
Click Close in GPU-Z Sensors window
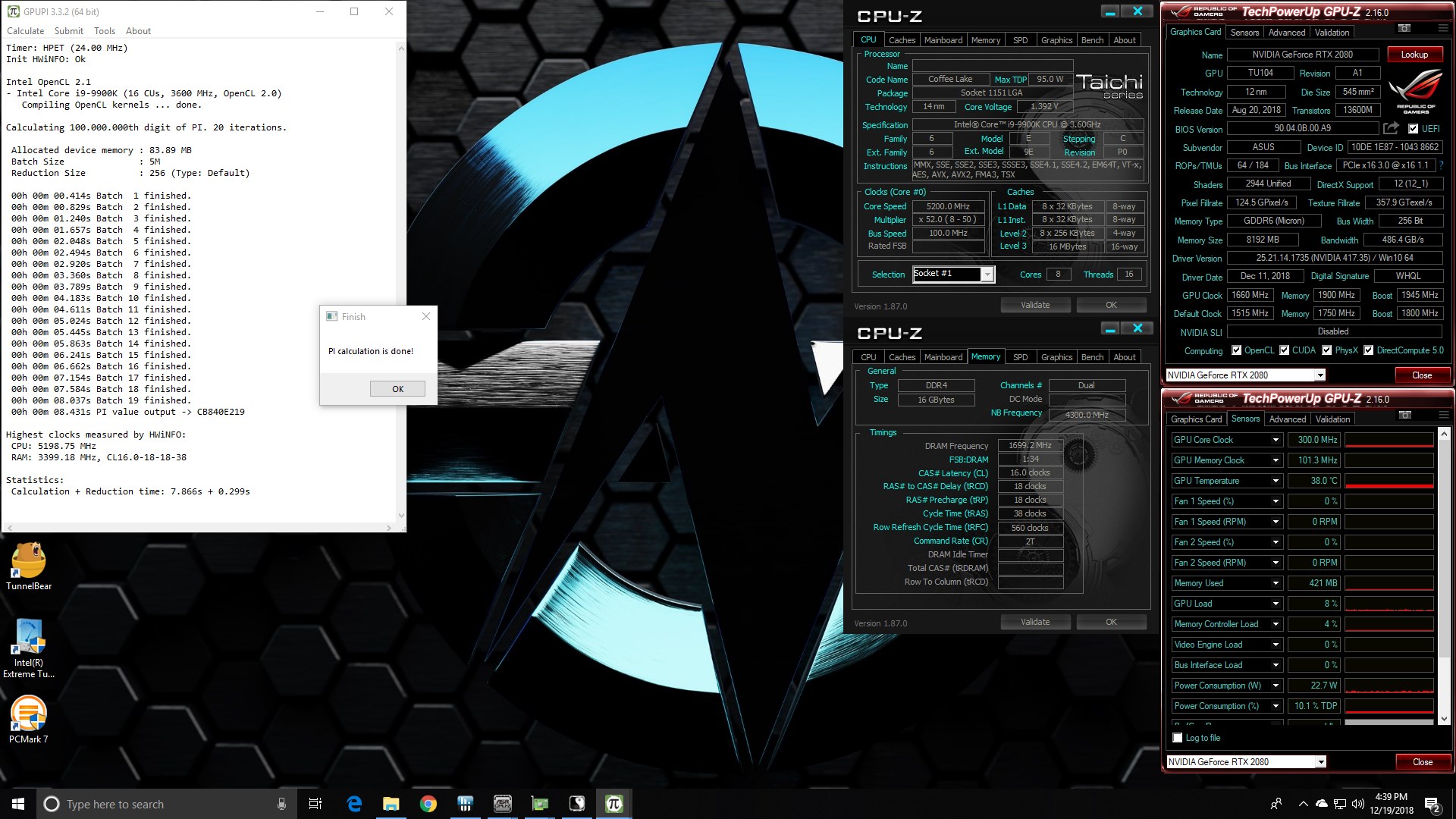pos(1423,762)
